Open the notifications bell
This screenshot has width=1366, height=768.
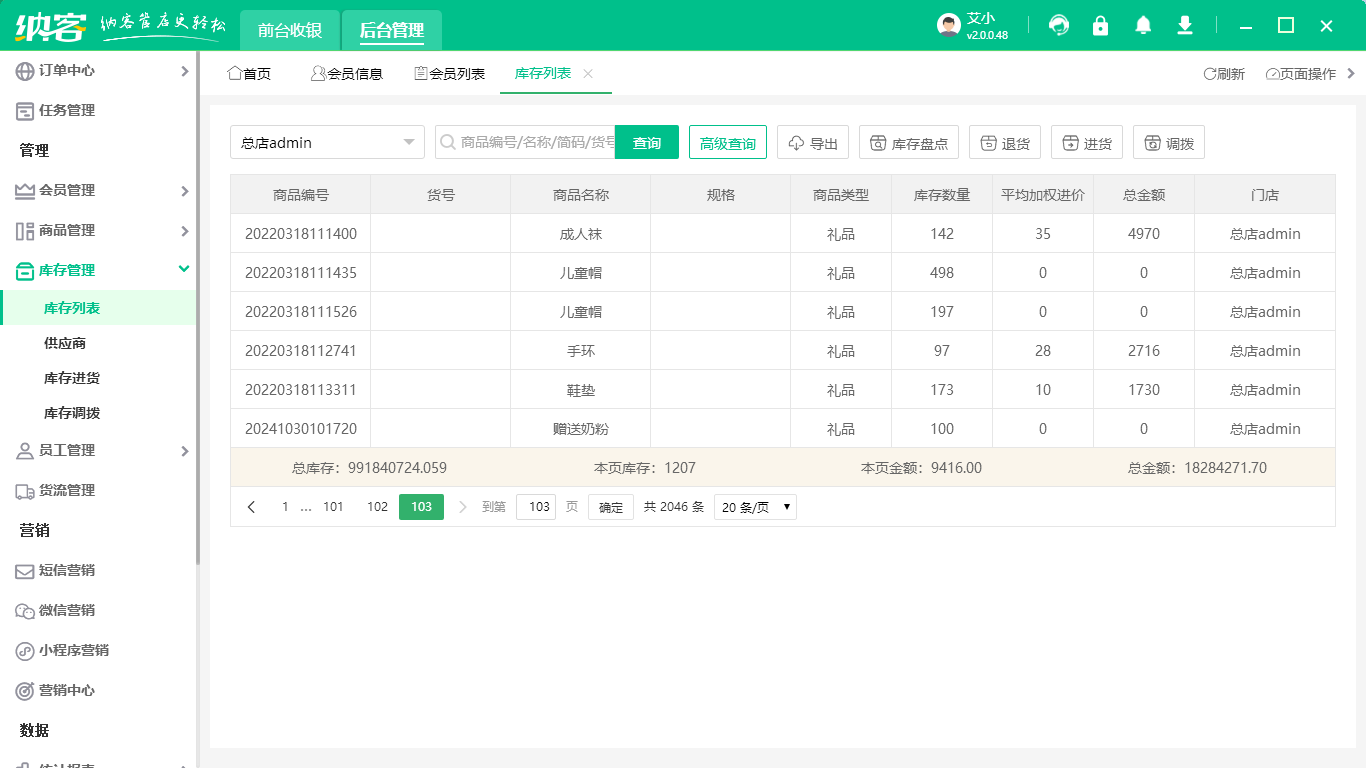point(1143,26)
